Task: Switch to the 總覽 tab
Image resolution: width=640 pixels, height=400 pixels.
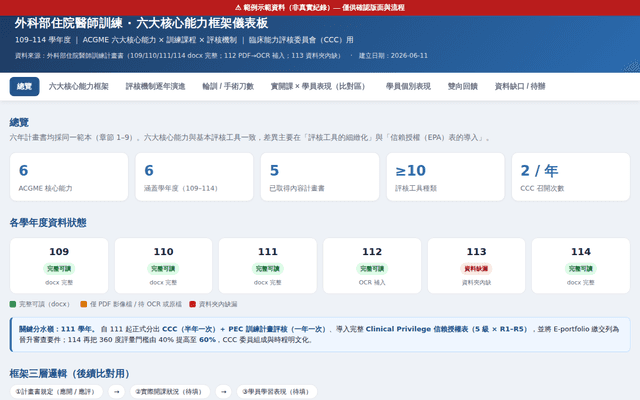Action: point(24,87)
